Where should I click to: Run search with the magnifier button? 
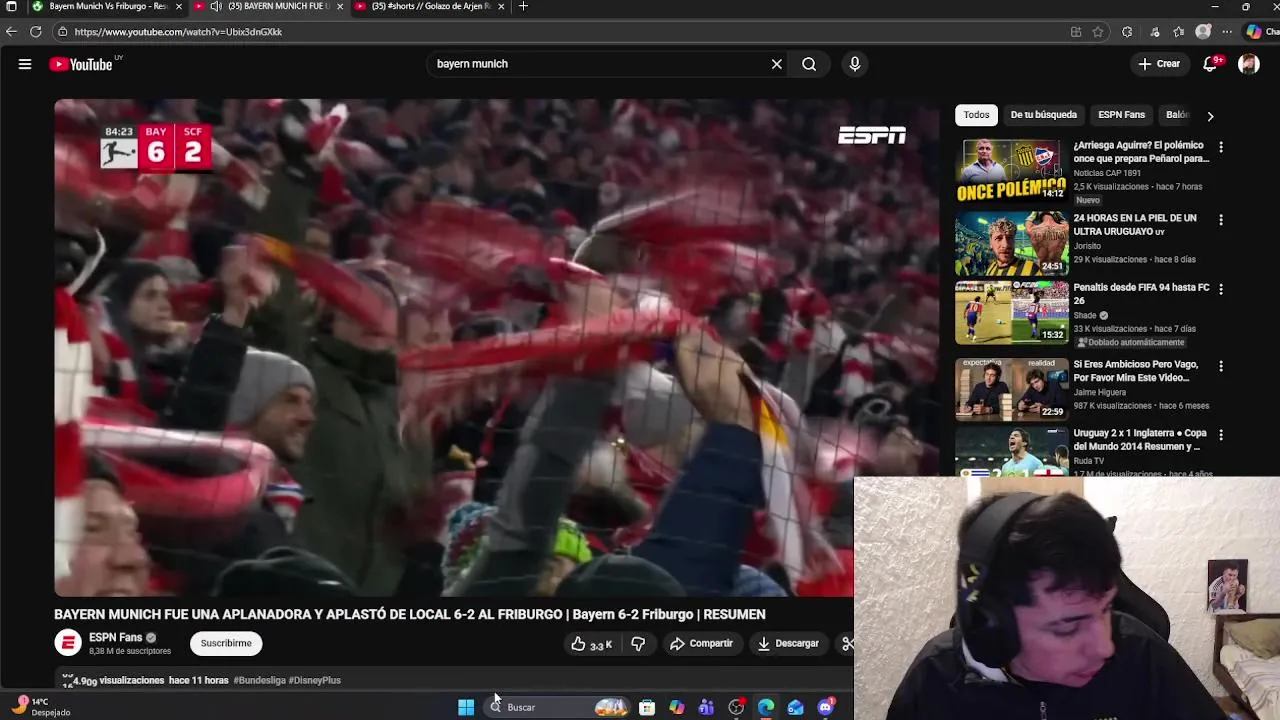809,64
